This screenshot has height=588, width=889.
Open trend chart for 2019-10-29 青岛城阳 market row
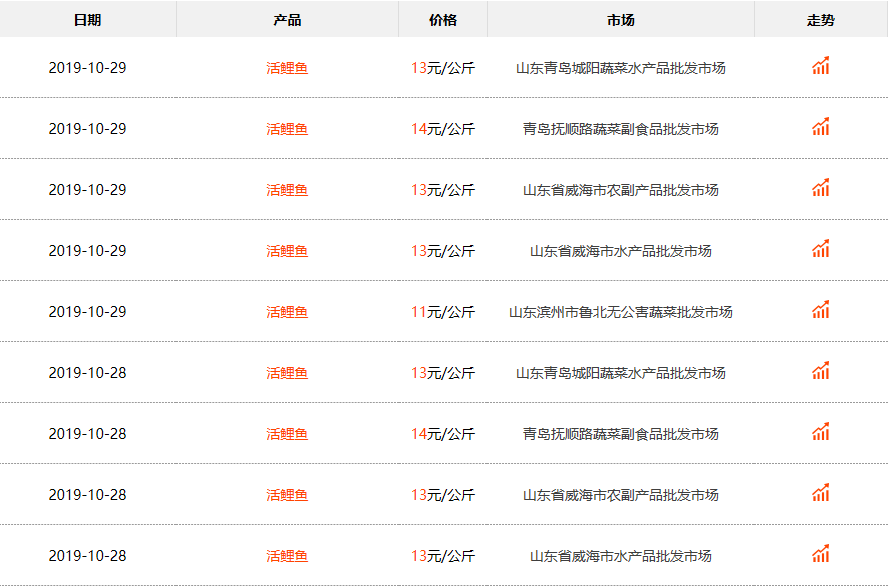820,67
